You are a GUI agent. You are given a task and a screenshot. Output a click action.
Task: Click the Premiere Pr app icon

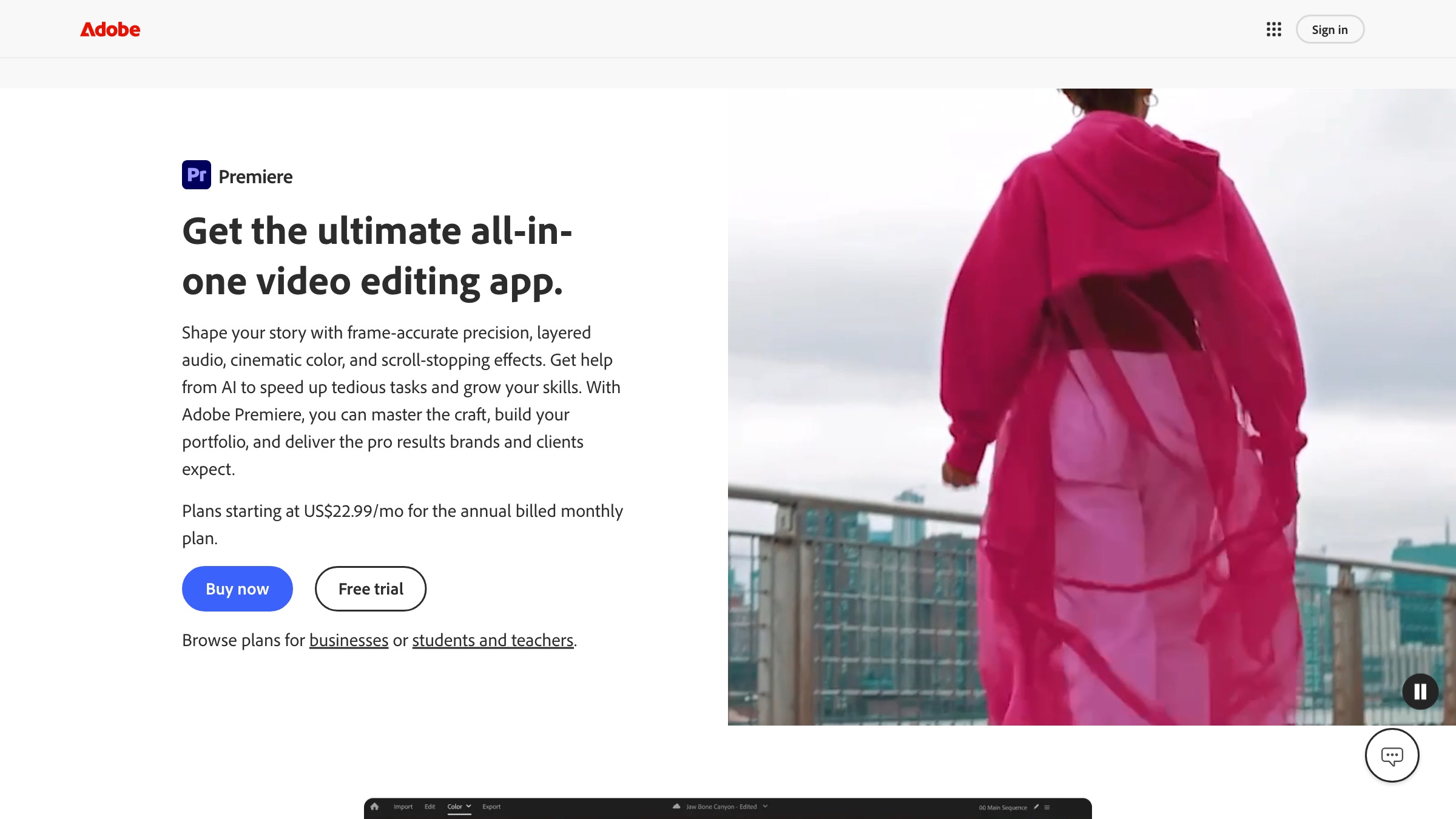pyautogui.click(x=197, y=175)
